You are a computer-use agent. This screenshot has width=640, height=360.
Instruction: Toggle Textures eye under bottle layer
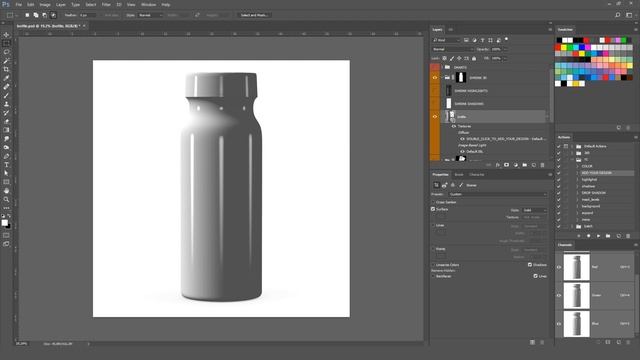click(453, 126)
